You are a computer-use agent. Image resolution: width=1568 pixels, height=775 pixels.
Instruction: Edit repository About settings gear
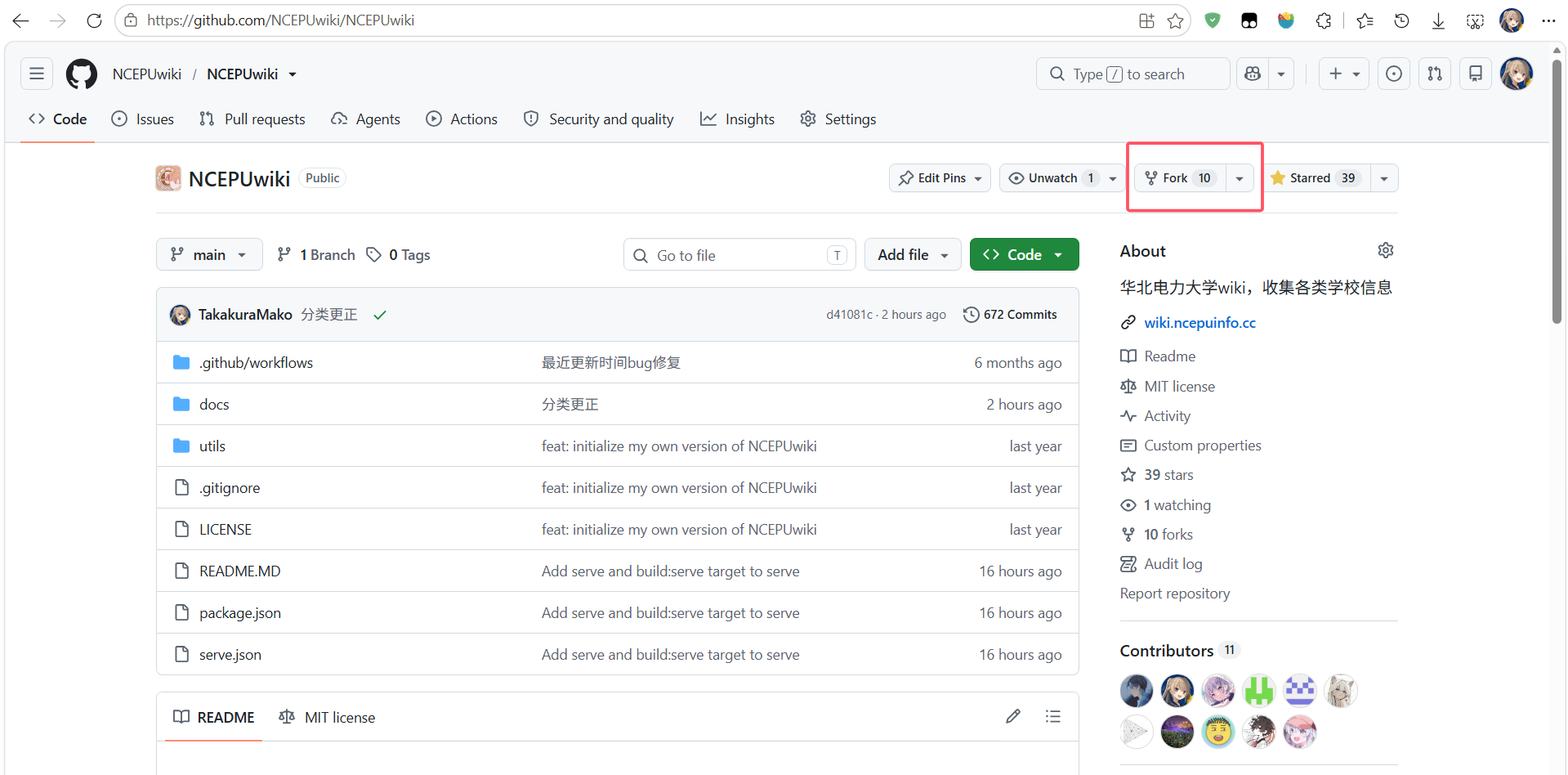pyautogui.click(x=1385, y=250)
